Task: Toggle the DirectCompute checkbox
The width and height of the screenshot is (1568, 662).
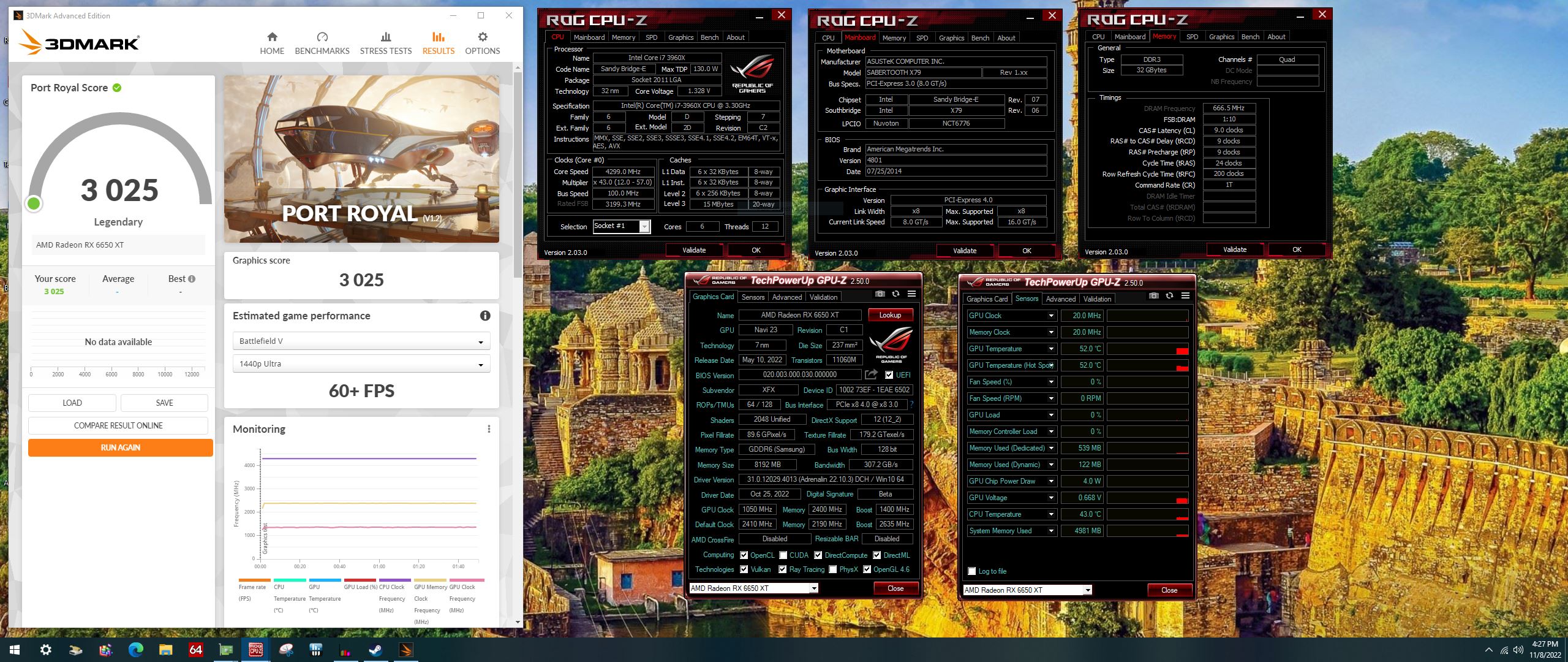Action: click(818, 555)
